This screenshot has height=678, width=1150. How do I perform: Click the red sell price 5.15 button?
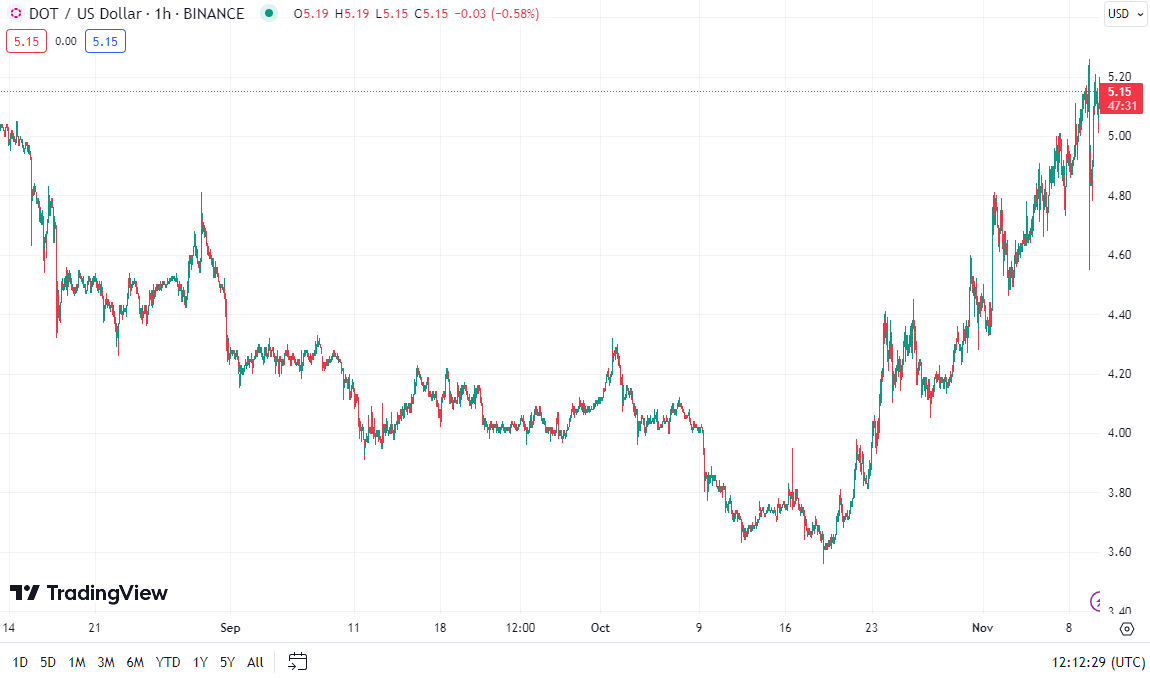(26, 42)
